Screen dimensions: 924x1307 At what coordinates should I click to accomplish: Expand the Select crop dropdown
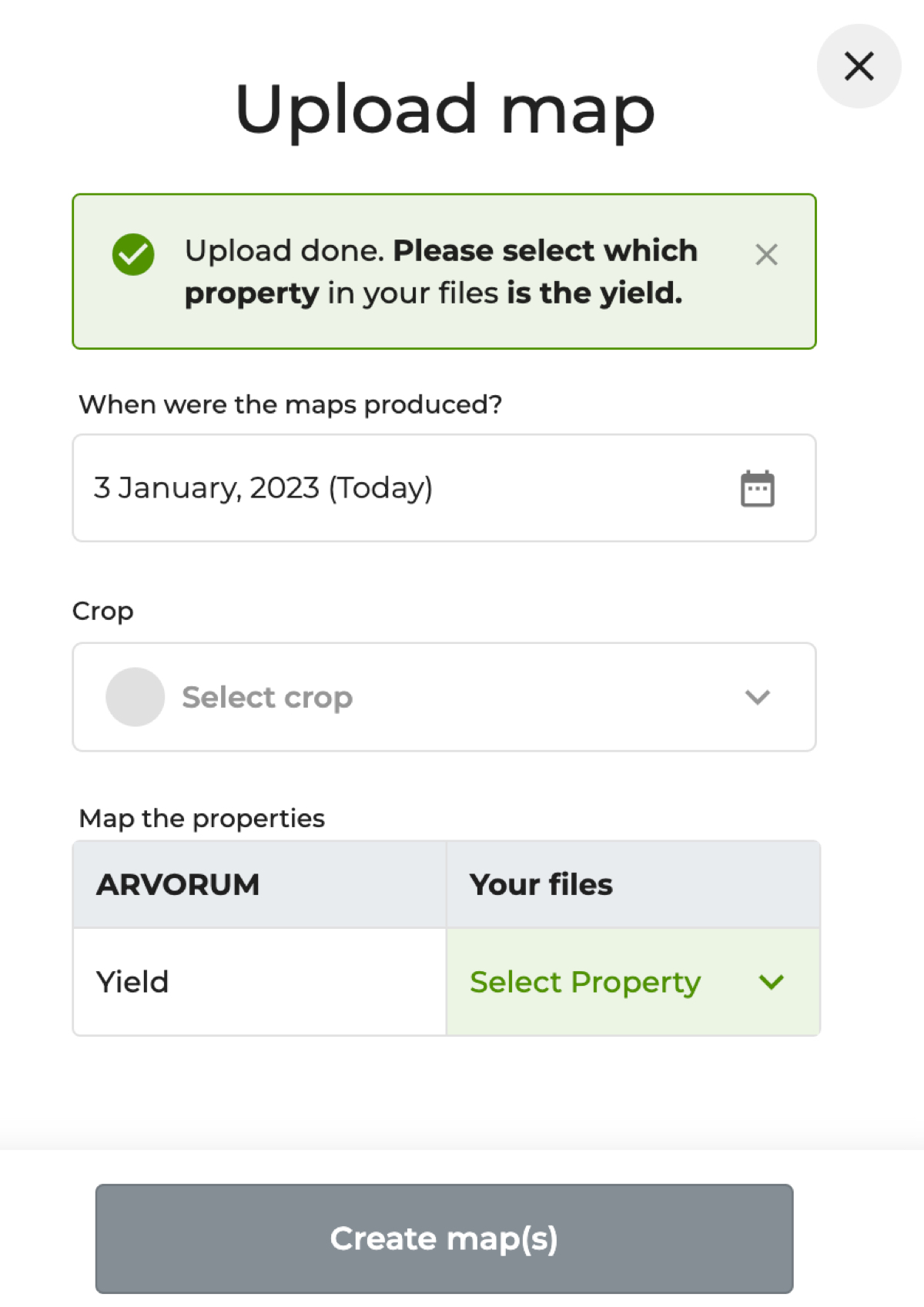pos(444,696)
